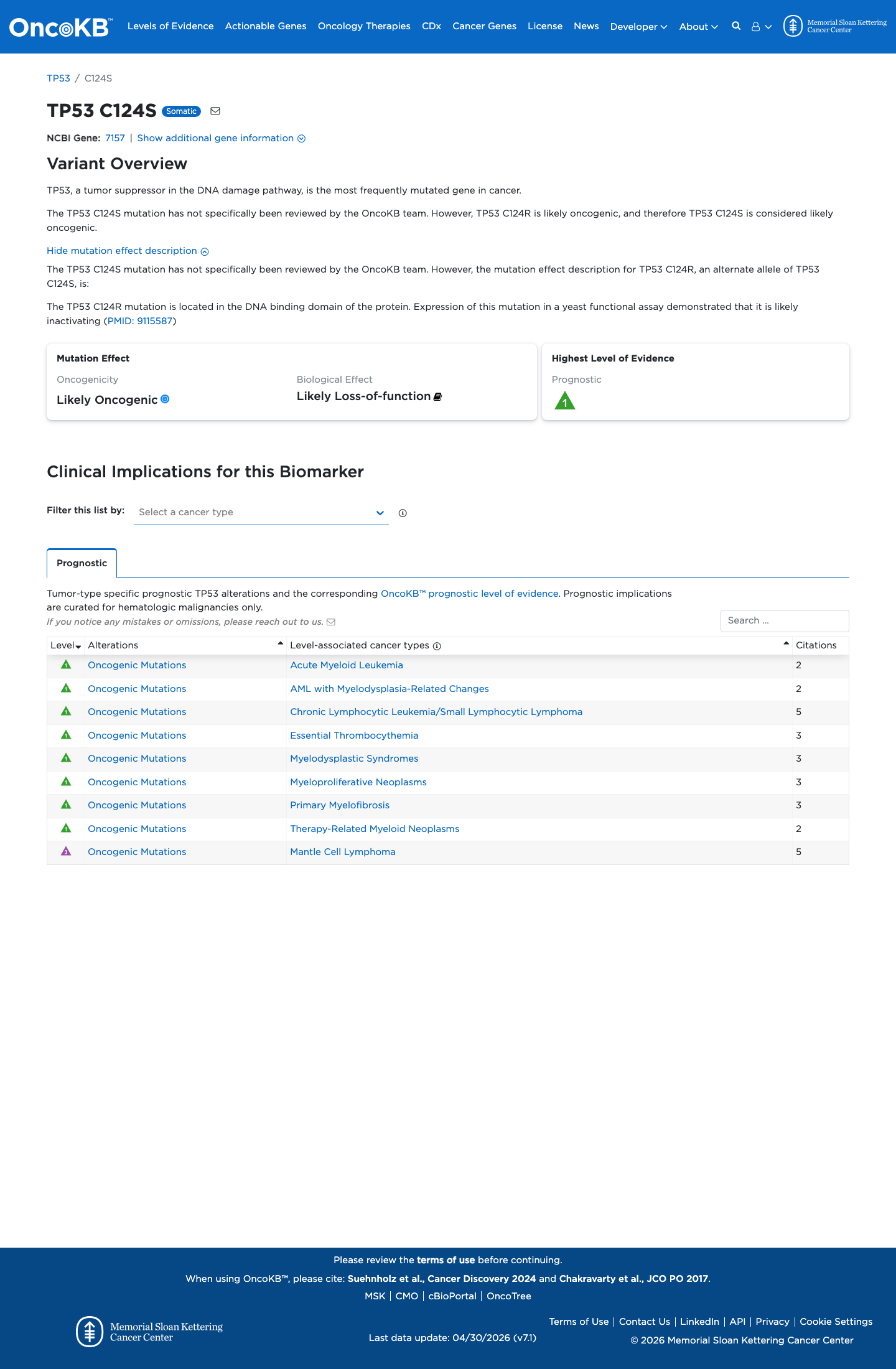The width and height of the screenshot is (896, 1369).
Task: Collapse Hide mutation effect description
Action: tap(128, 251)
